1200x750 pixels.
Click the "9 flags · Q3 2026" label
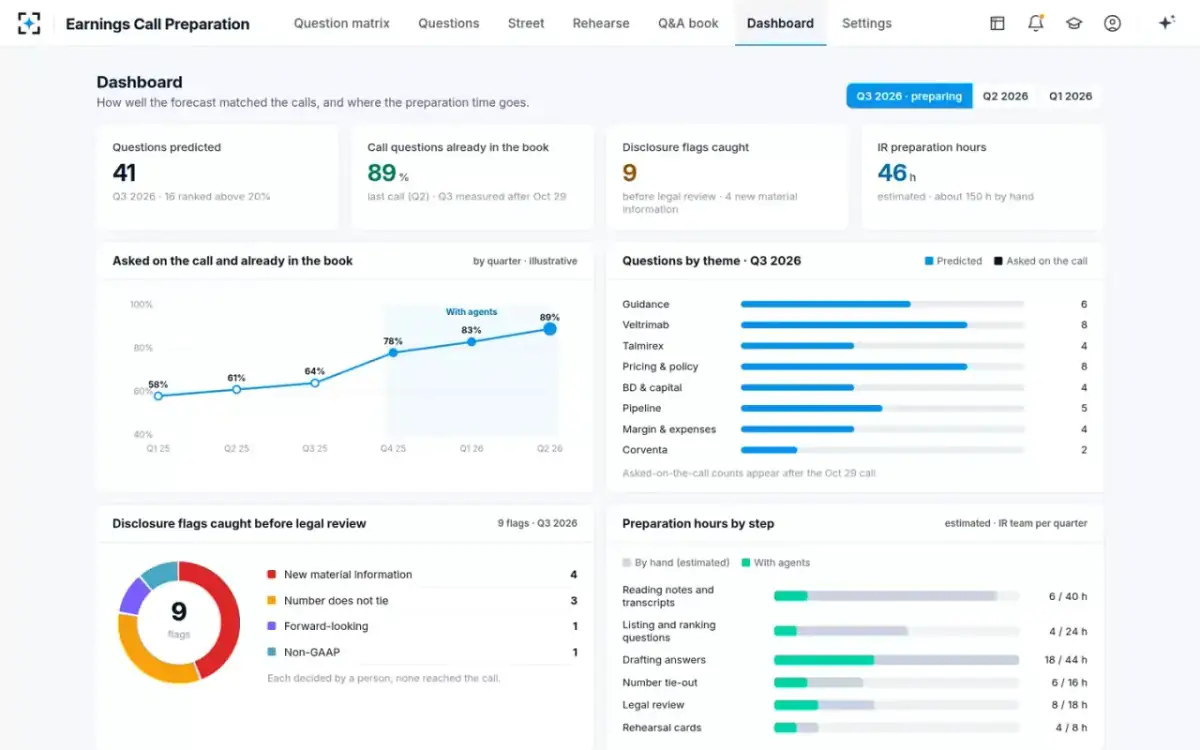[x=537, y=523]
